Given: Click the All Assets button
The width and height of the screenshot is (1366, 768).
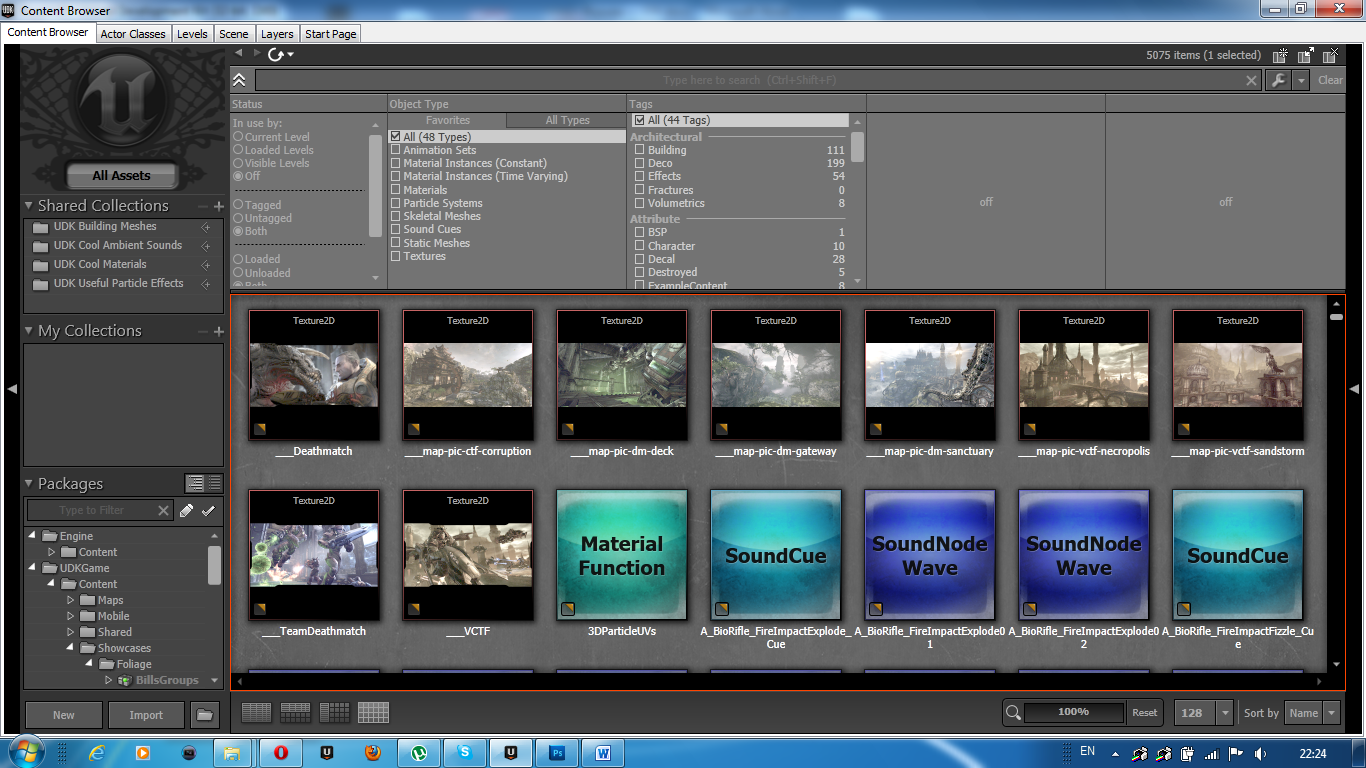Looking at the screenshot, I should (x=121, y=176).
